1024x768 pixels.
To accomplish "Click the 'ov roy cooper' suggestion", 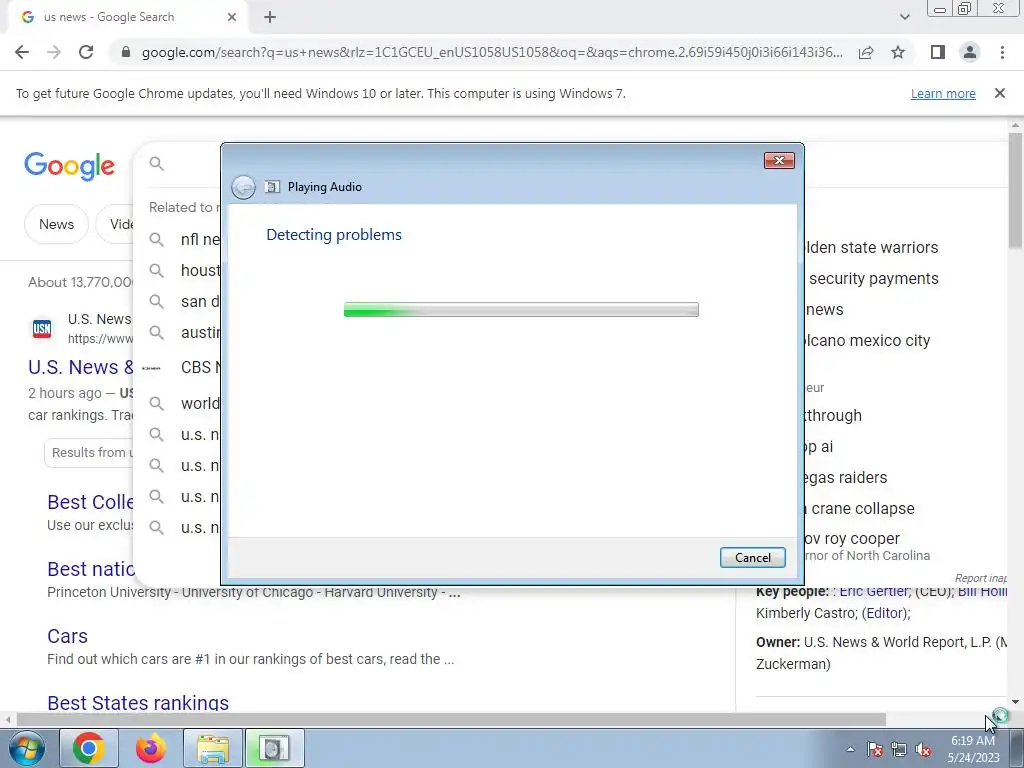I will (x=852, y=539).
